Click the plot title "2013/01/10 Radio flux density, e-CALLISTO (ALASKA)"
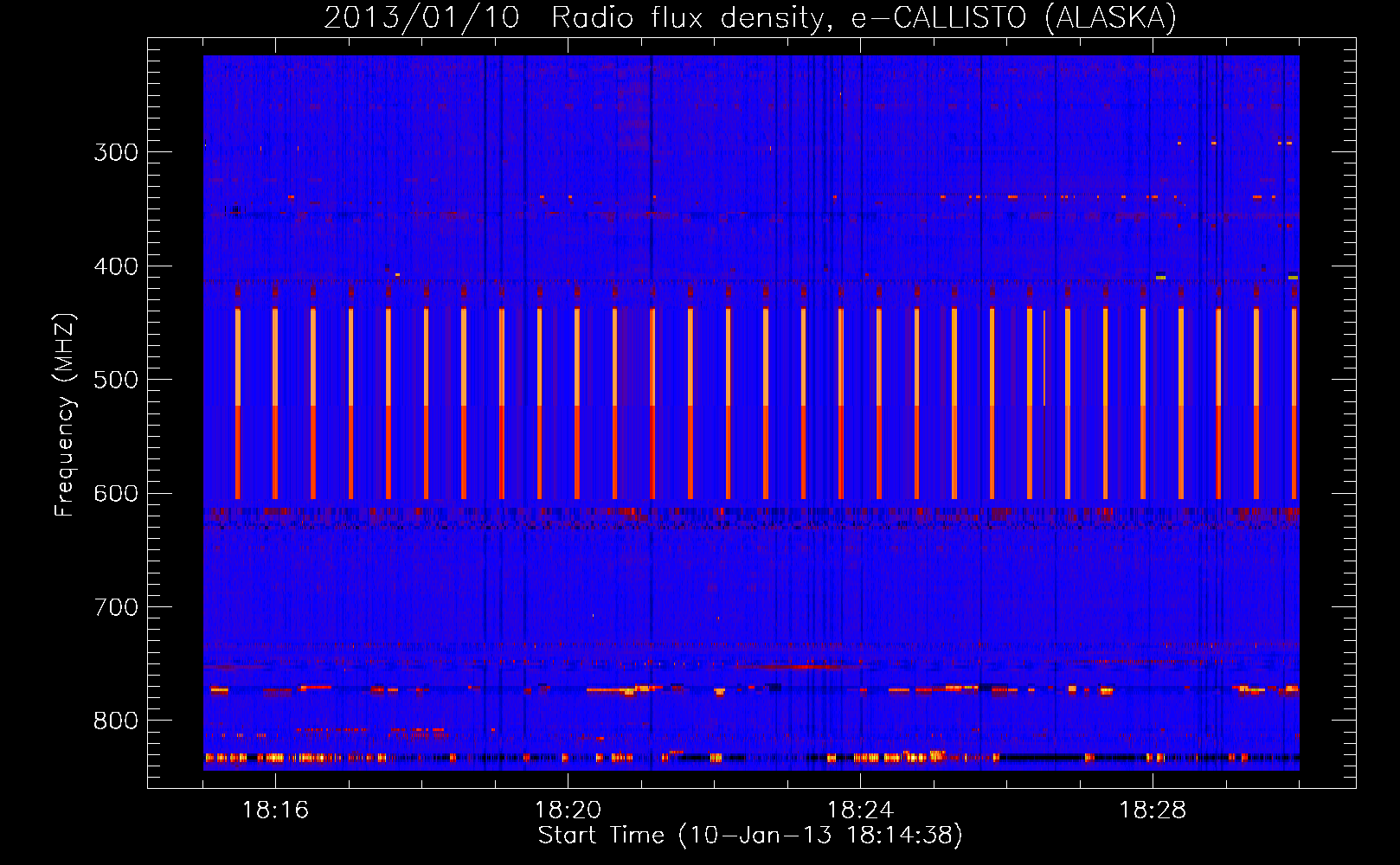The height and width of the screenshot is (865, 1400). pos(750,17)
